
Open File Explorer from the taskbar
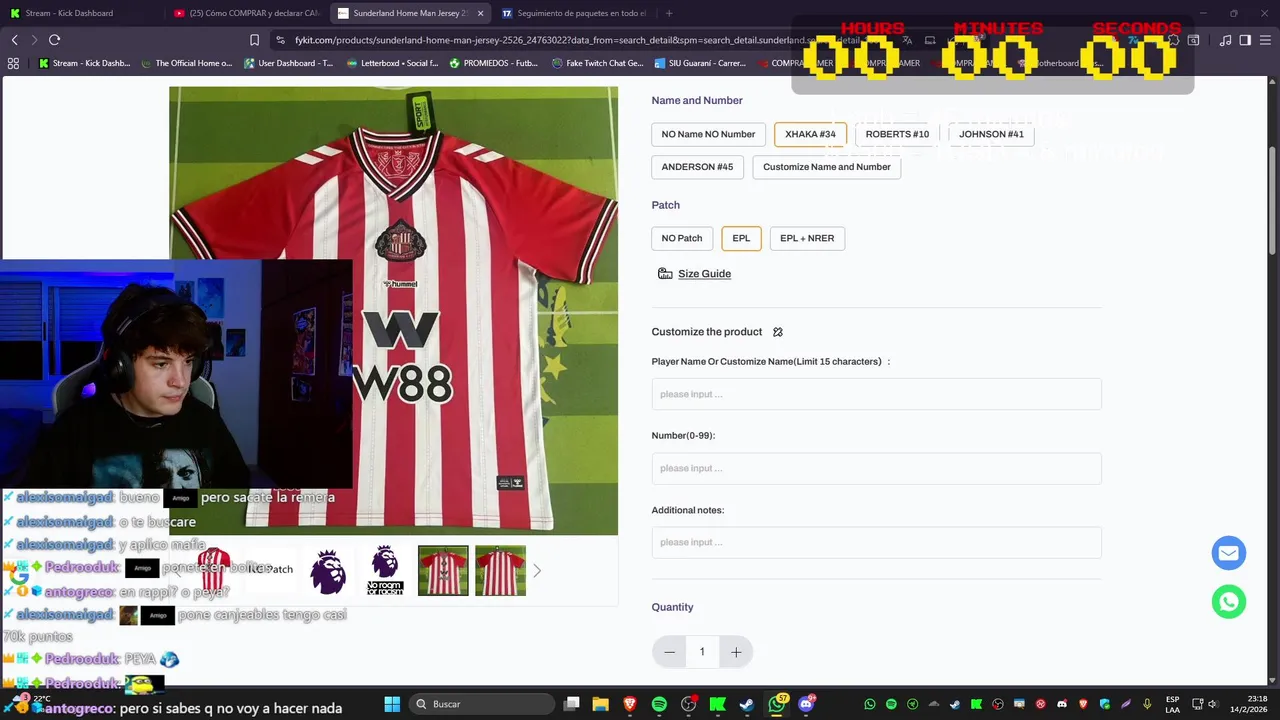click(600, 704)
